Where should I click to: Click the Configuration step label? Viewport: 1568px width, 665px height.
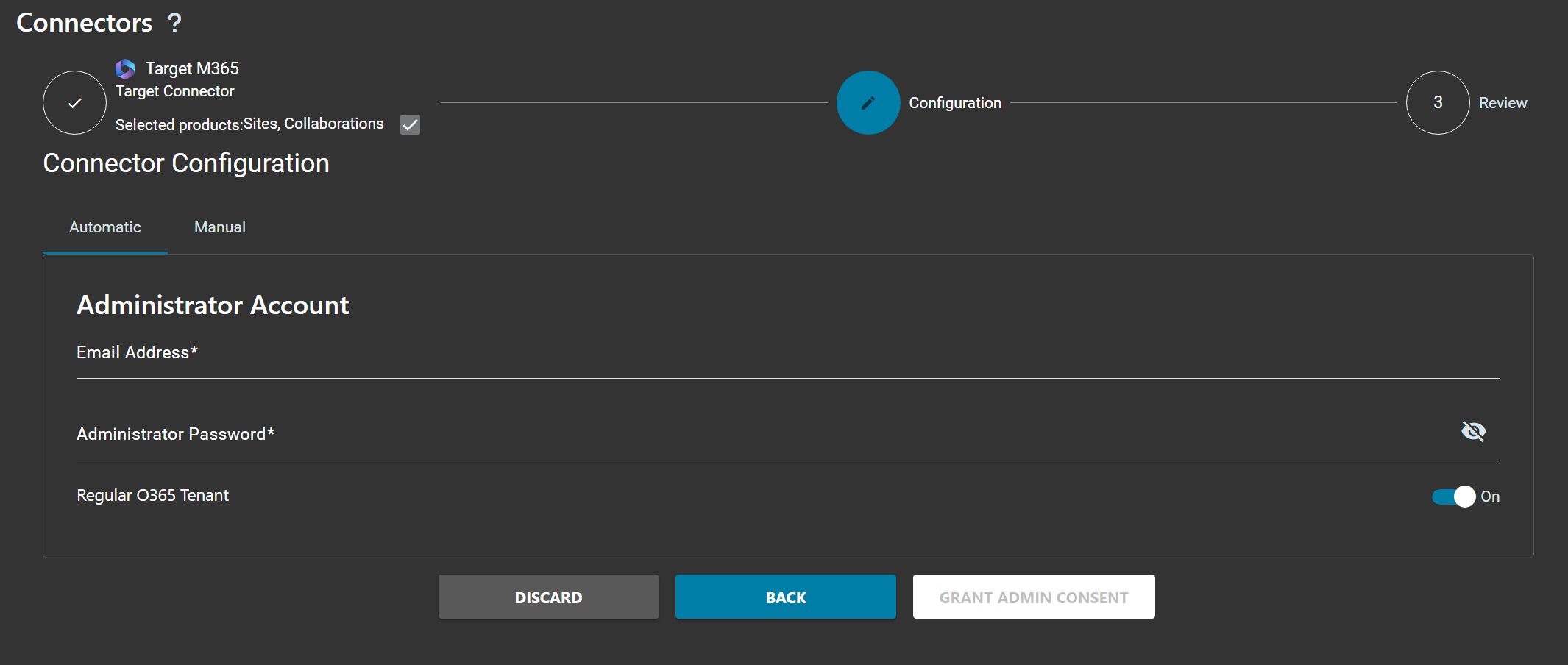(955, 102)
